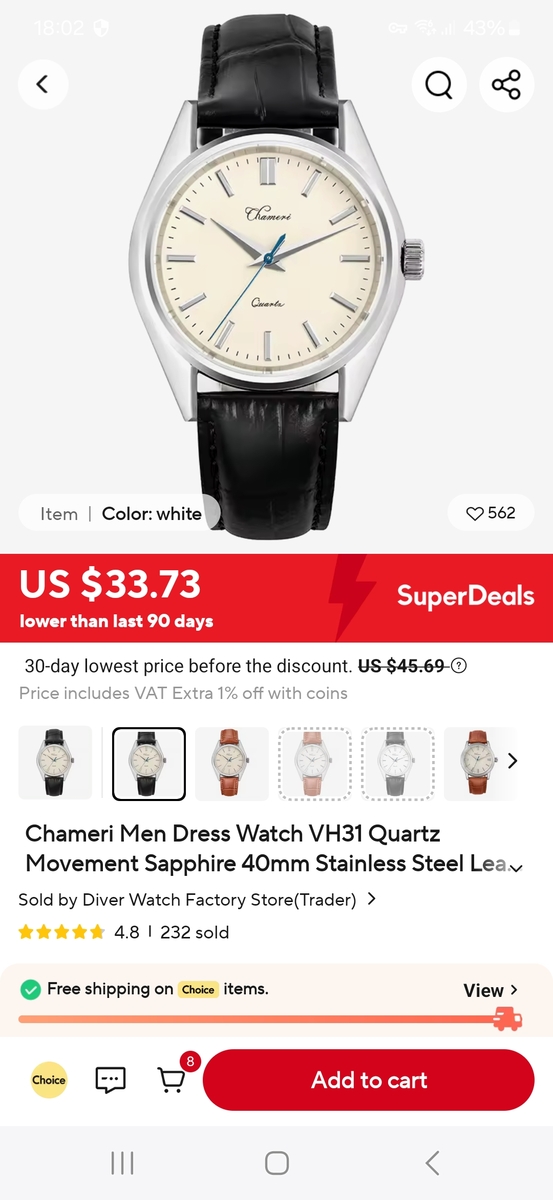
Task: Tap the free shipping progress bar
Action: click(270, 1019)
